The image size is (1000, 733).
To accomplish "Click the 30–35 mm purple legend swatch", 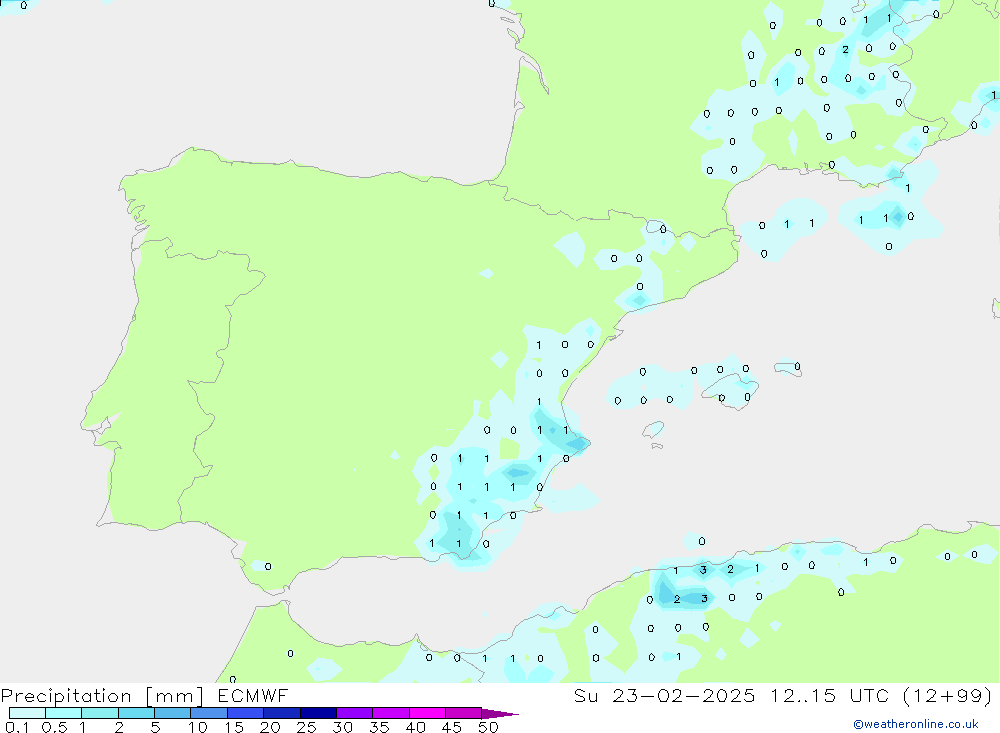I will point(355,713).
